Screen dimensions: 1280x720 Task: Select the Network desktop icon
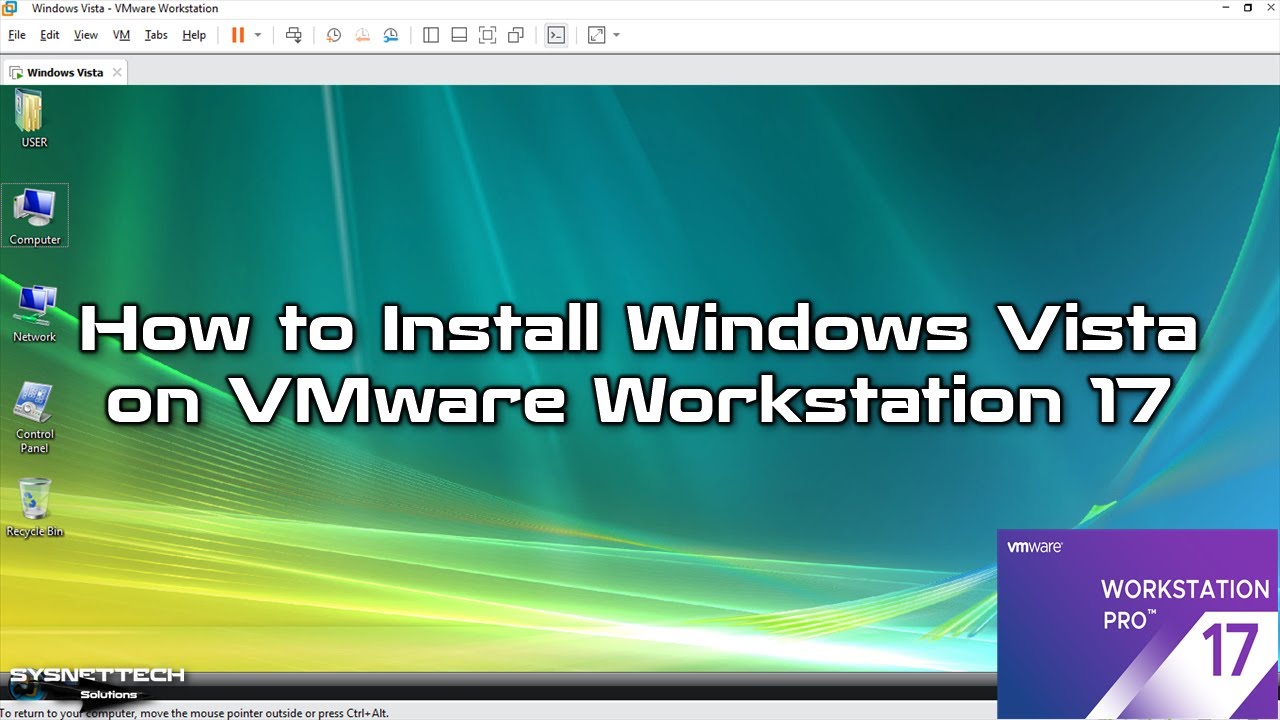pyautogui.click(x=35, y=313)
